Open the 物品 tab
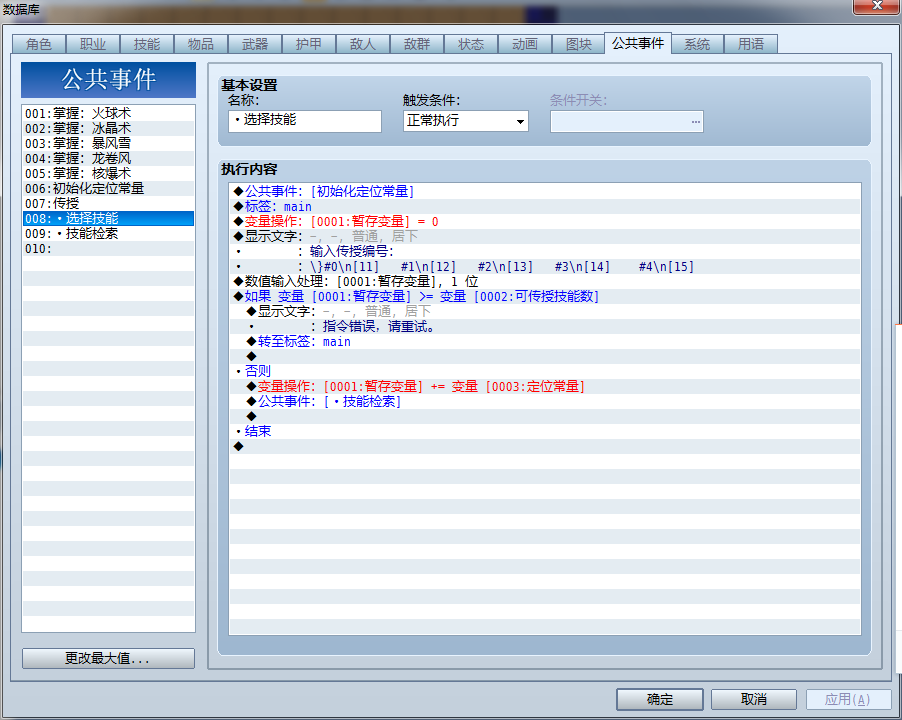This screenshot has width=902, height=720. (x=201, y=44)
